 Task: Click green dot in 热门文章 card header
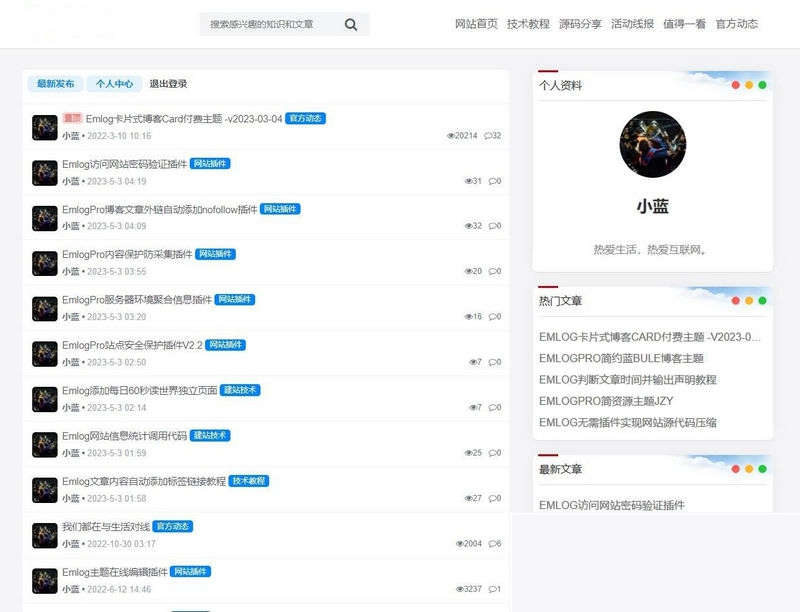click(x=762, y=300)
